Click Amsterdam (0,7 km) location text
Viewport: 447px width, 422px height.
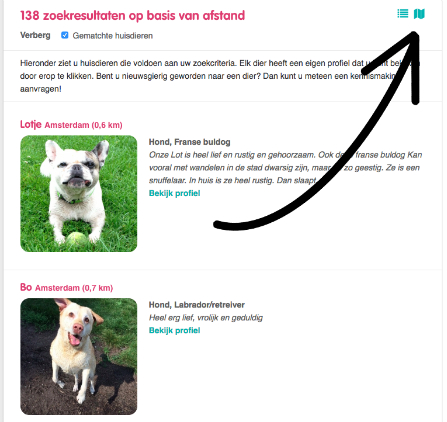point(74,288)
